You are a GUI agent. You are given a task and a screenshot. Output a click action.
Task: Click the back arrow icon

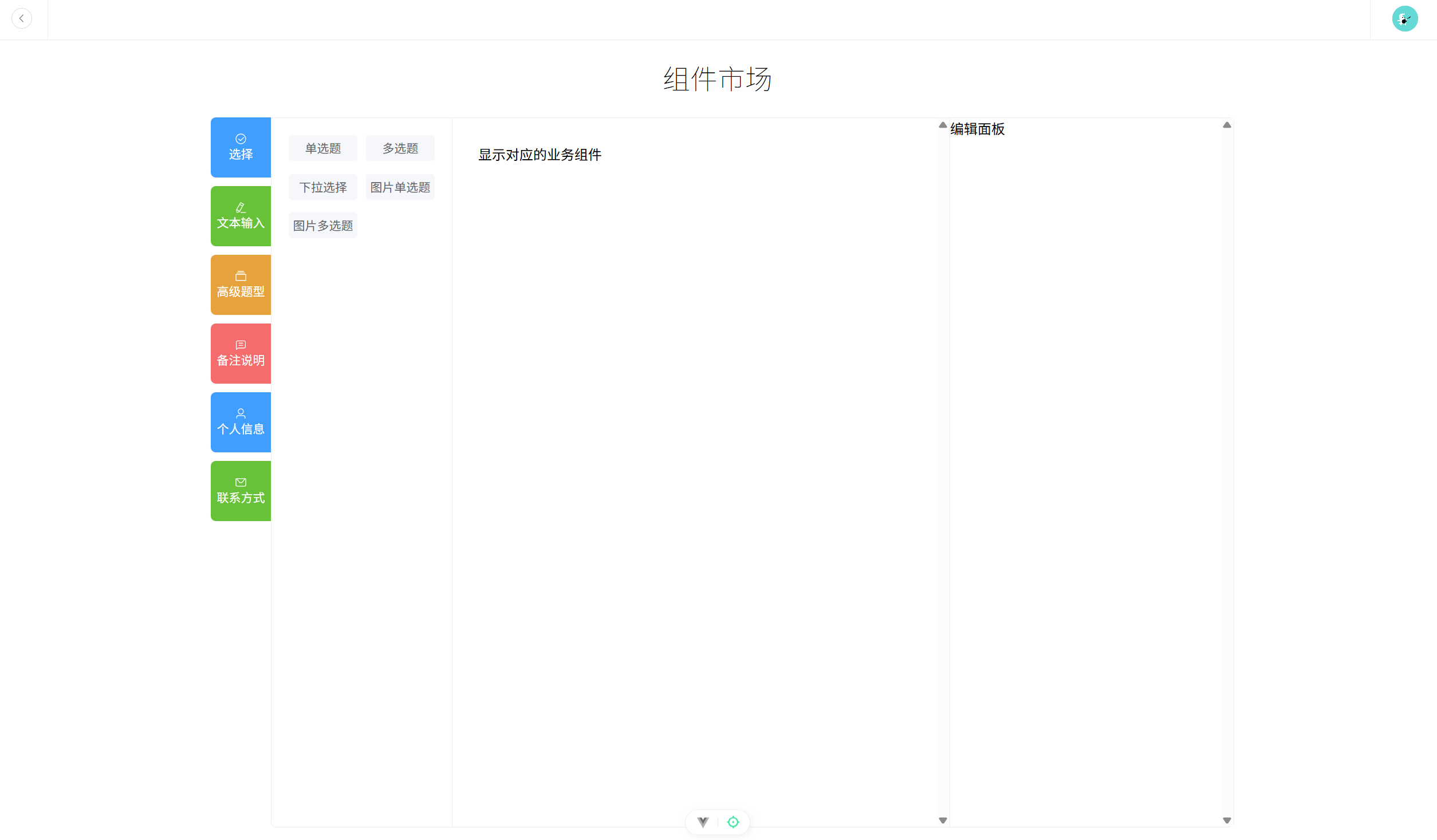tap(22, 18)
